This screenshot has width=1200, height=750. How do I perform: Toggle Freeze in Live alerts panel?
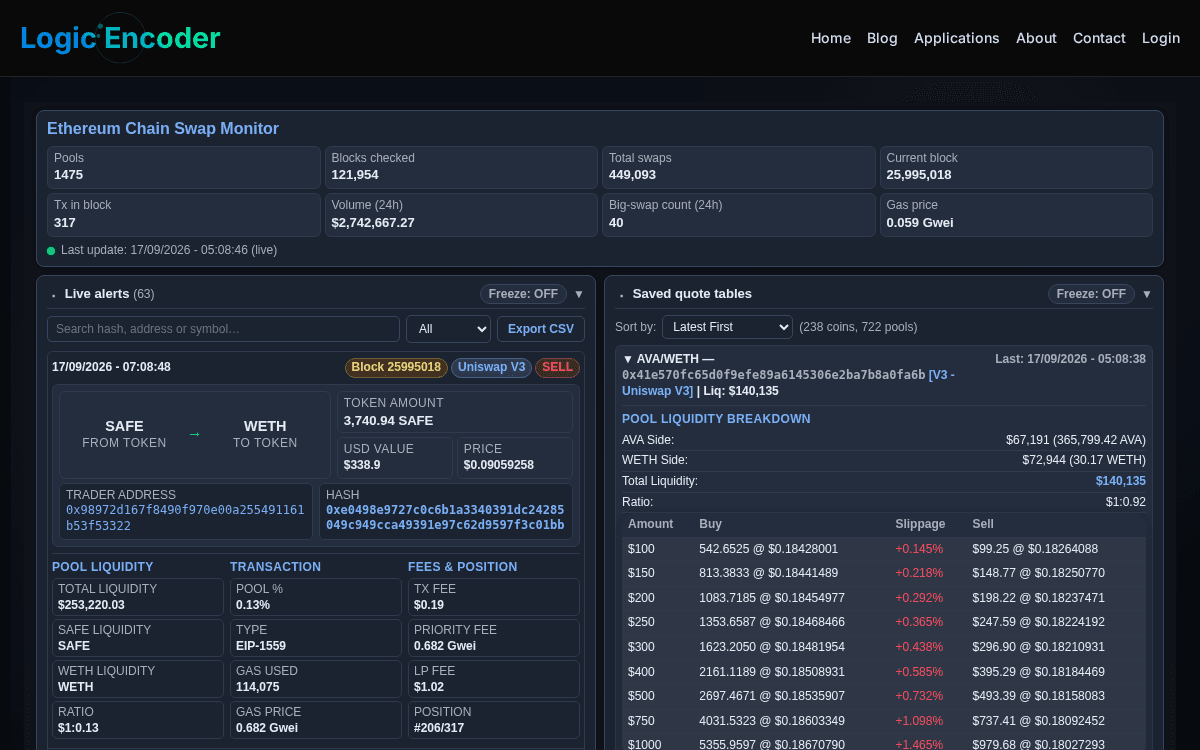pos(523,294)
